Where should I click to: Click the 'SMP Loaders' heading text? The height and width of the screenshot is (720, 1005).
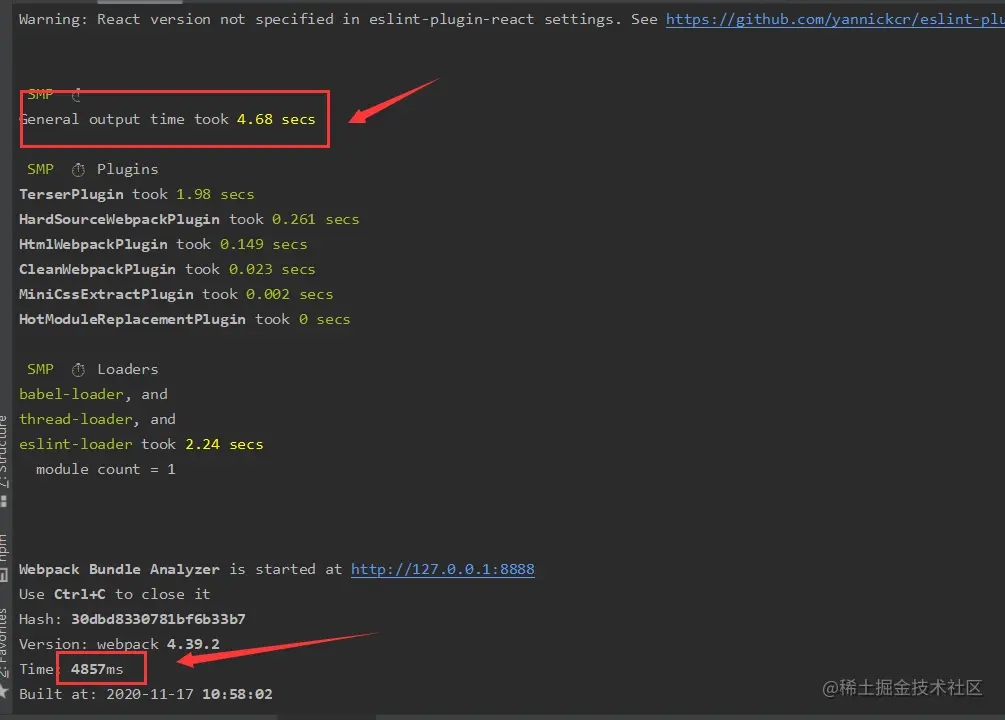tap(92, 369)
